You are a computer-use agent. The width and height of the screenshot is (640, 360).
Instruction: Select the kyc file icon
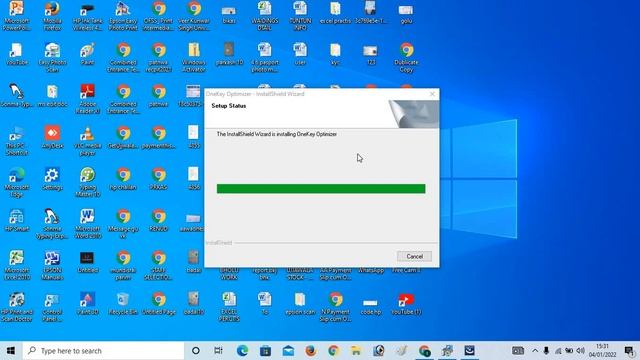click(x=335, y=54)
